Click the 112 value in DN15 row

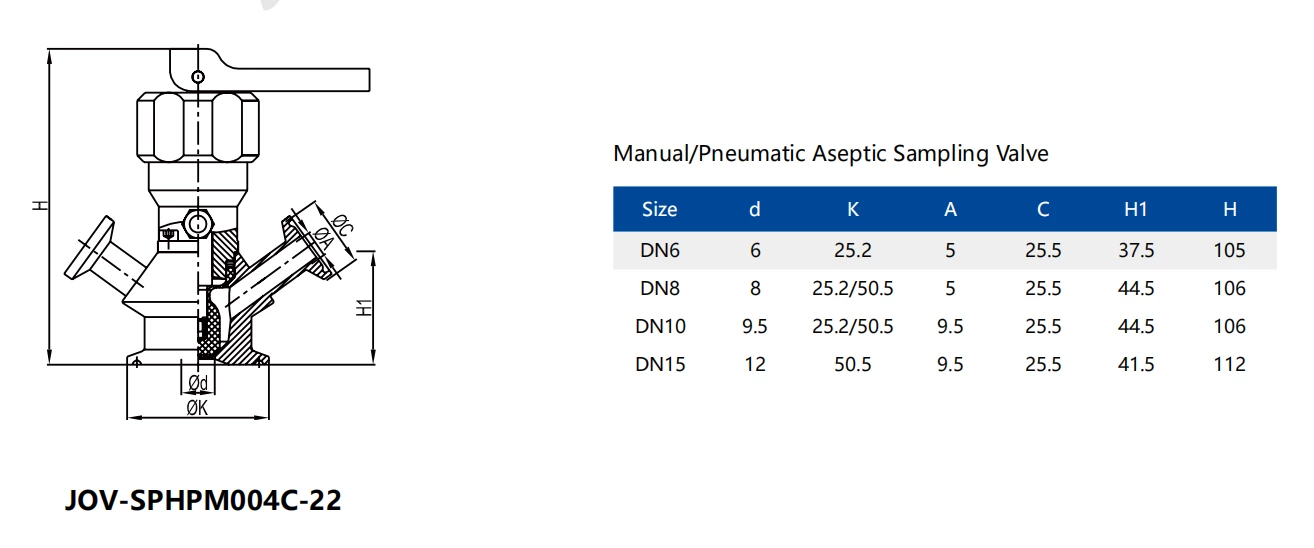1230,364
